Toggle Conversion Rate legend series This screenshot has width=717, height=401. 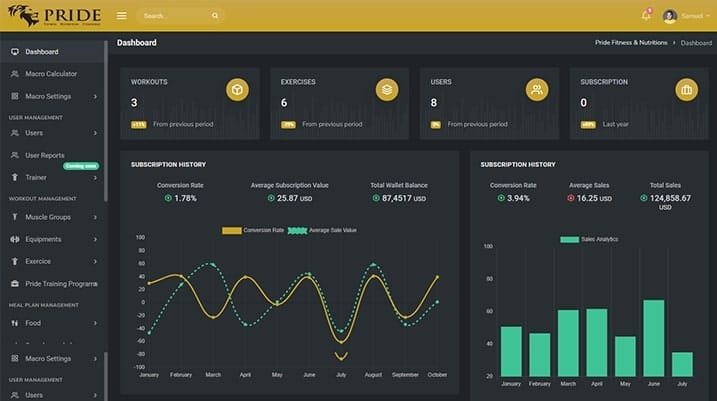[253, 230]
